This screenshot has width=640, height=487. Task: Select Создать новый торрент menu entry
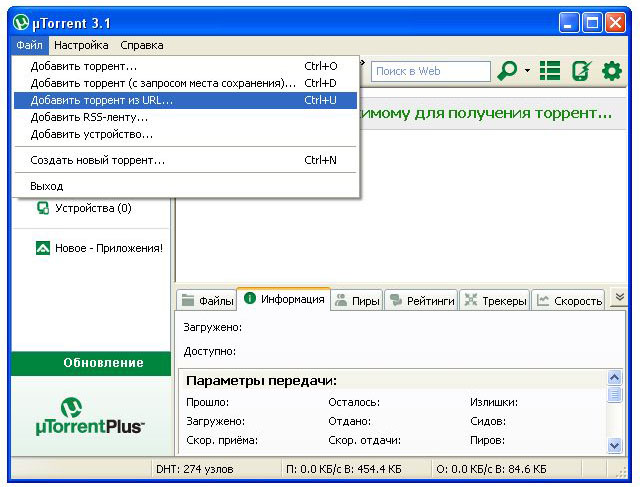(97, 160)
